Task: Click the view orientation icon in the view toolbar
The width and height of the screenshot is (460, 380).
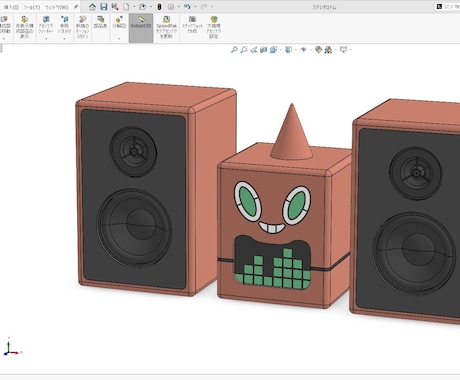Action: pos(273,50)
